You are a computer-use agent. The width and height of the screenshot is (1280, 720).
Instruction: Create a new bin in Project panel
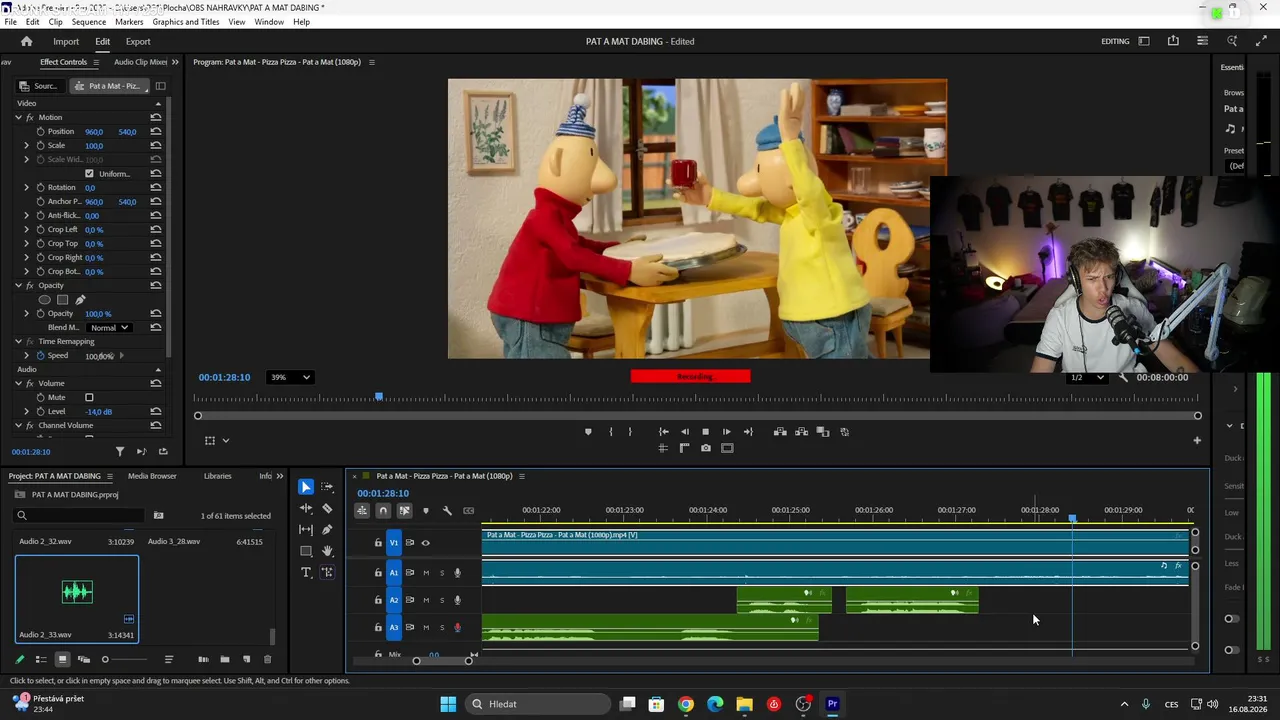(x=225, y=659)
